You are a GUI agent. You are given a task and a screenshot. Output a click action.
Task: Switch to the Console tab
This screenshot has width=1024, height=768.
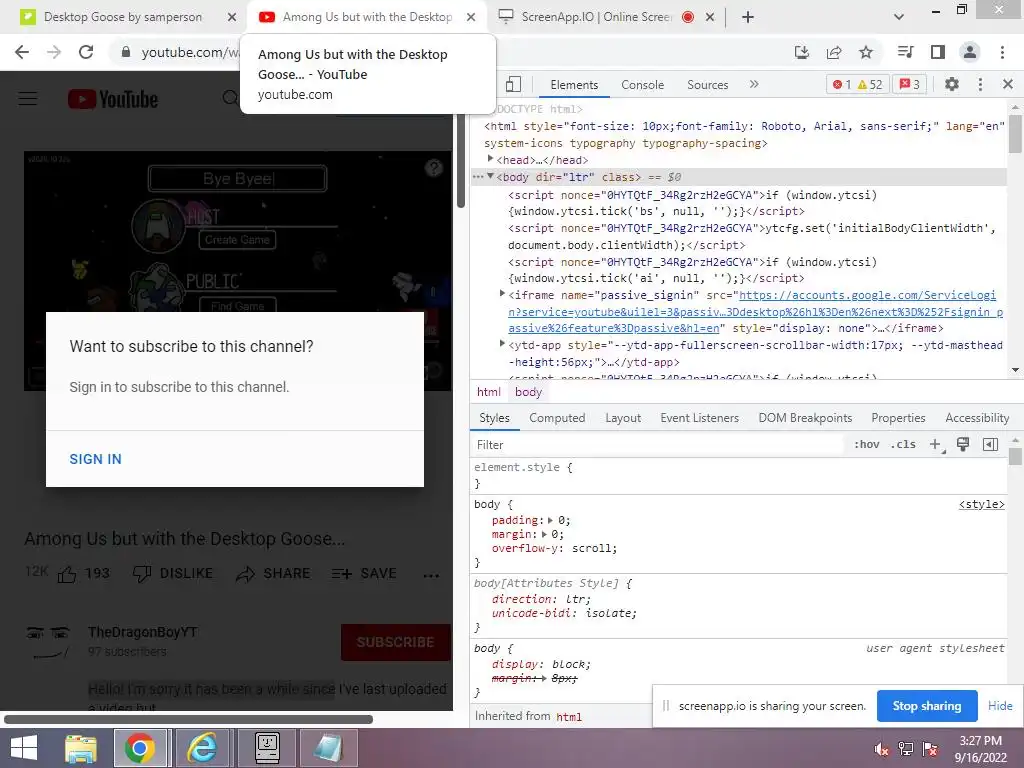coord(643,85)
